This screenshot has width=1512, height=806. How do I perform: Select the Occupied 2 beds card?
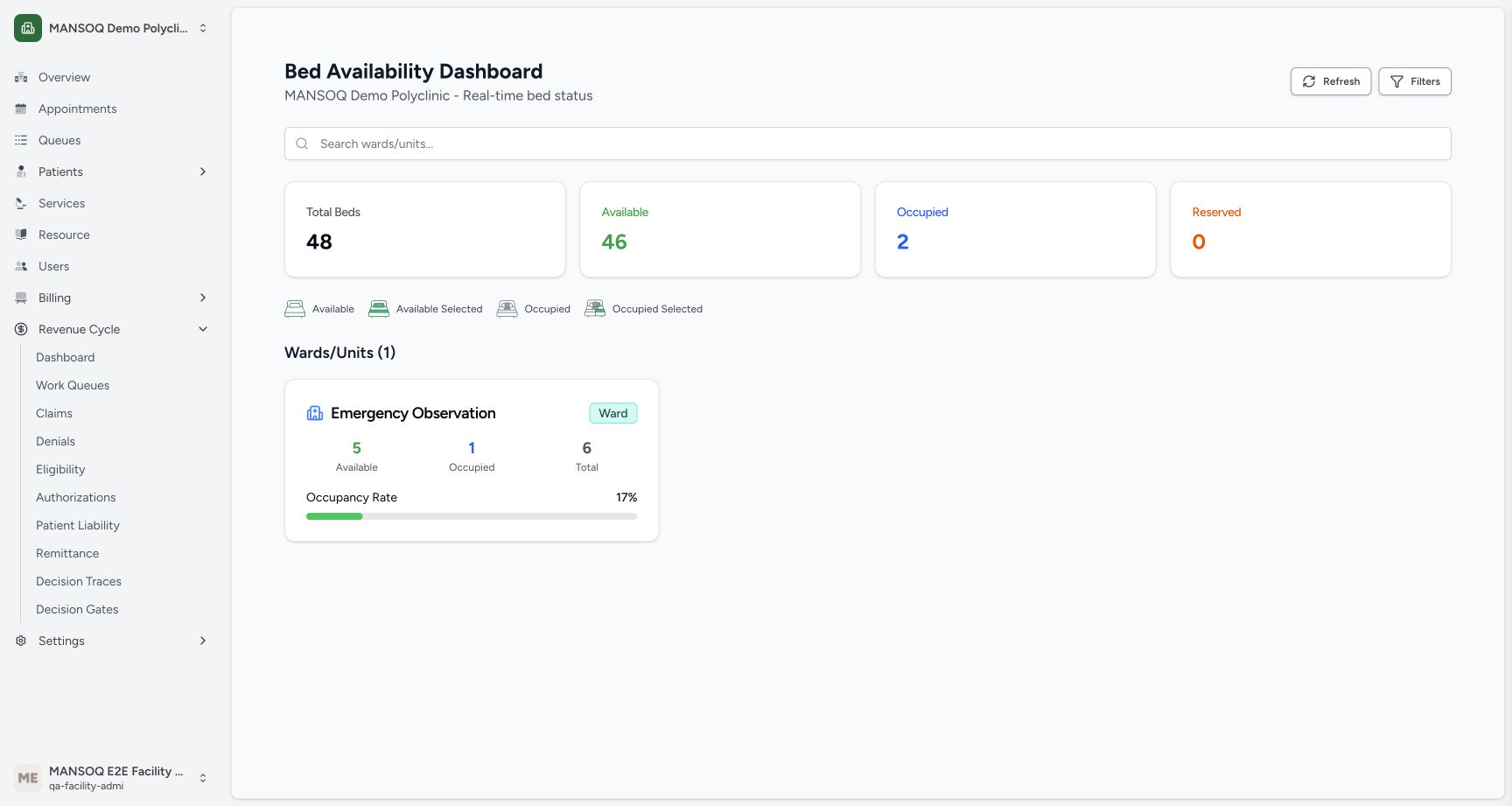point(1016,229)
